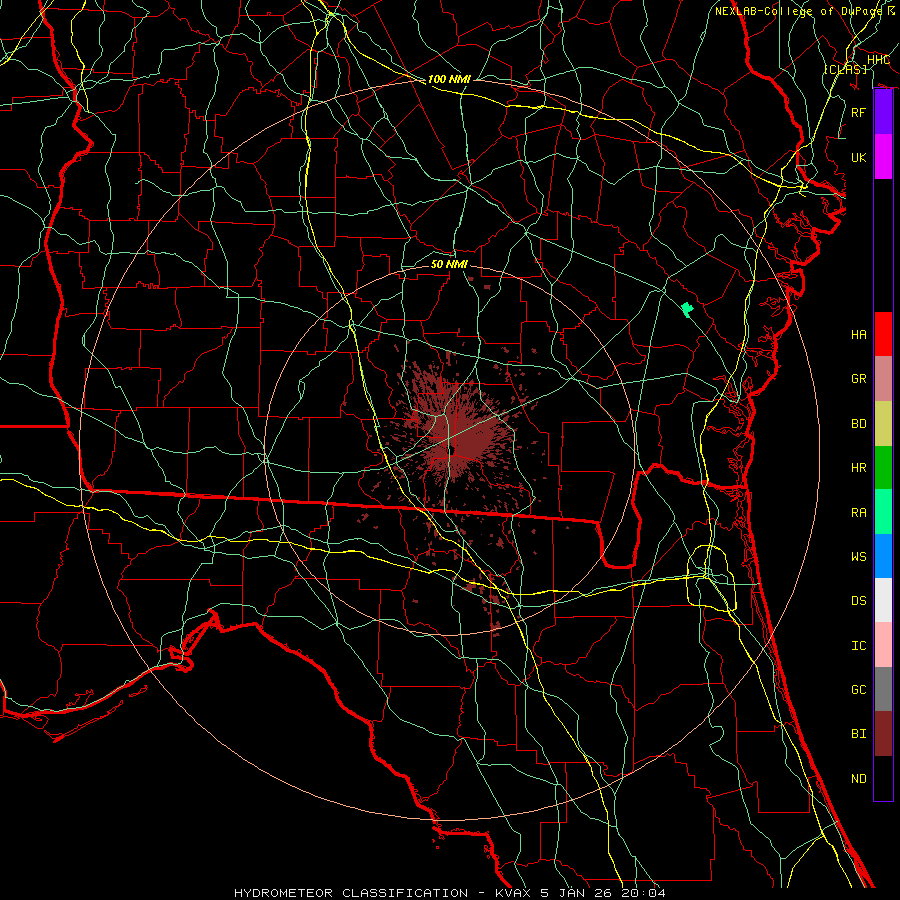This screenshot has height=900, width=900.
Task: Click the RF purple legend swatch
Action: tap(883, 112)
